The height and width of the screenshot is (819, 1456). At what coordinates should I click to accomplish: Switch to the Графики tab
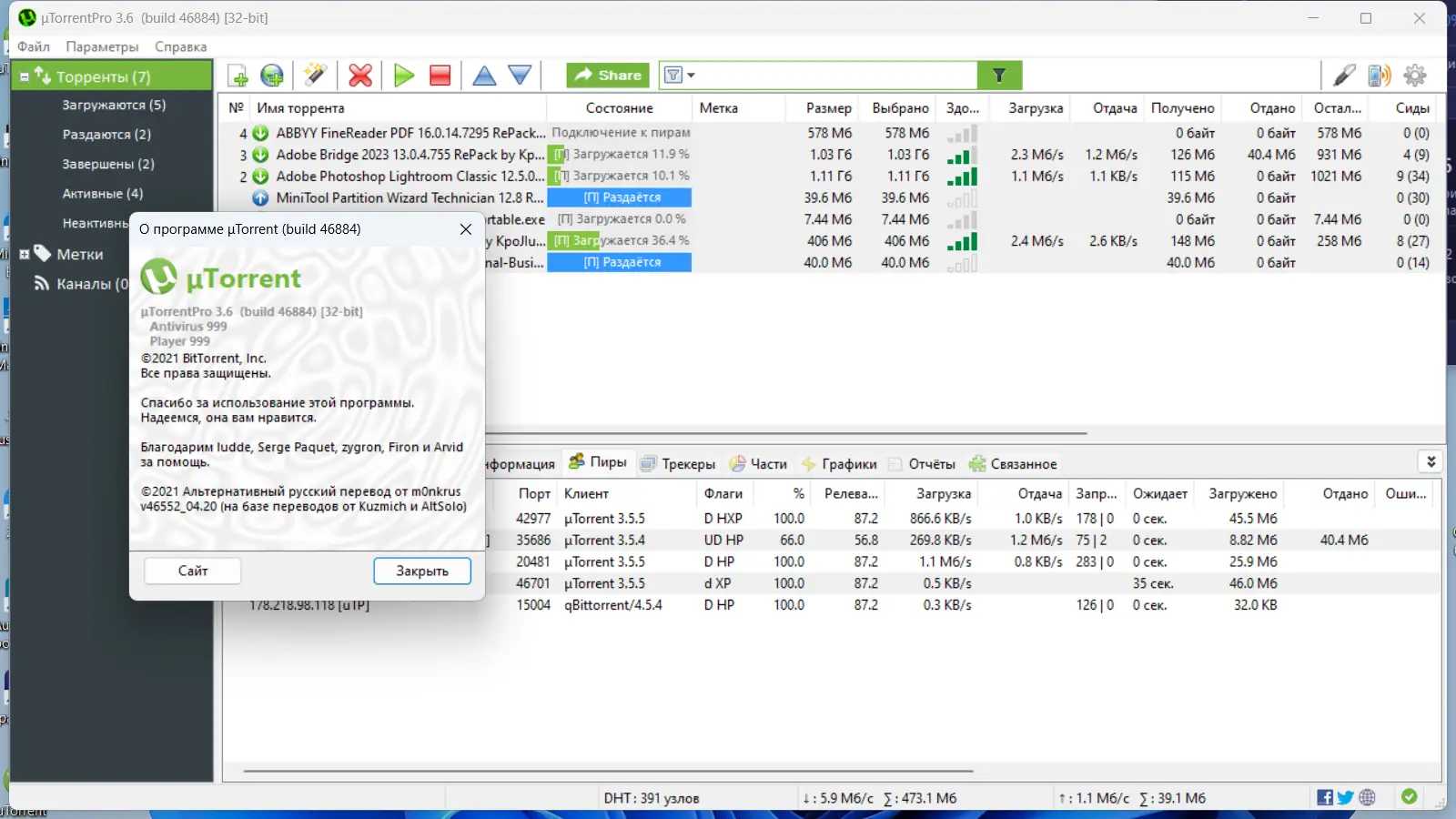point(841,463)
